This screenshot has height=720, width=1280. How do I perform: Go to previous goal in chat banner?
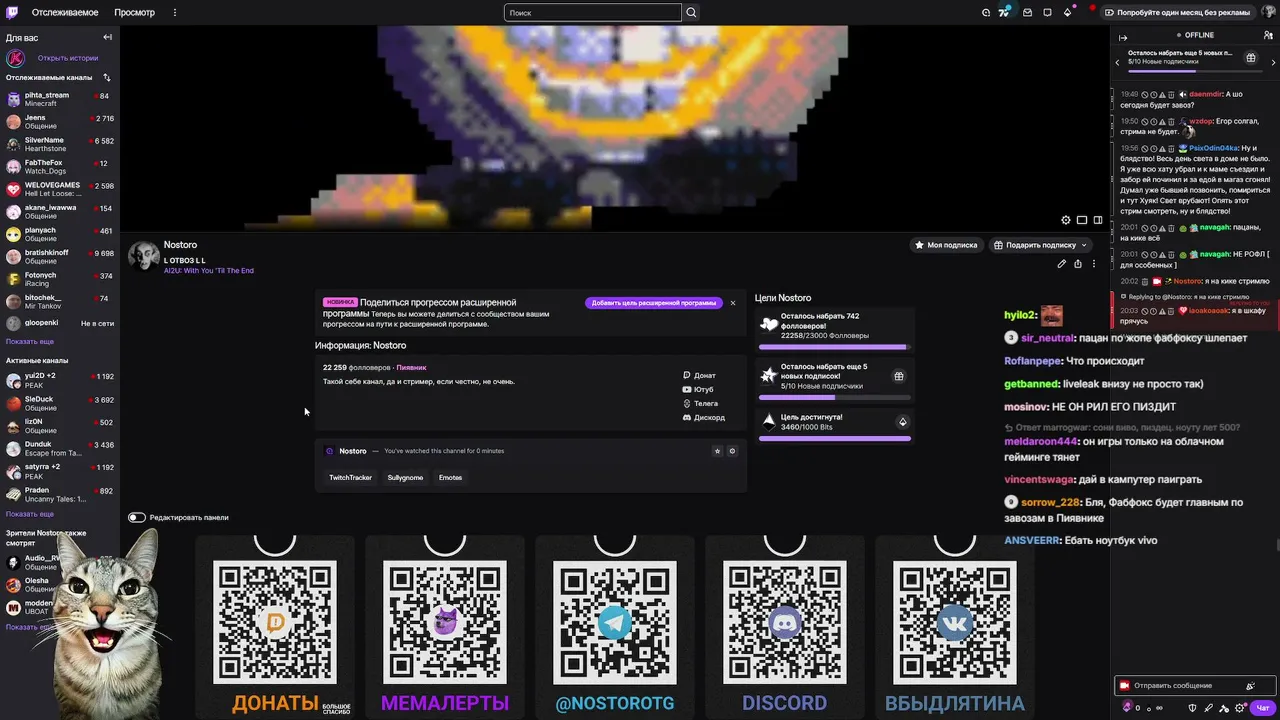[1117, 63]
